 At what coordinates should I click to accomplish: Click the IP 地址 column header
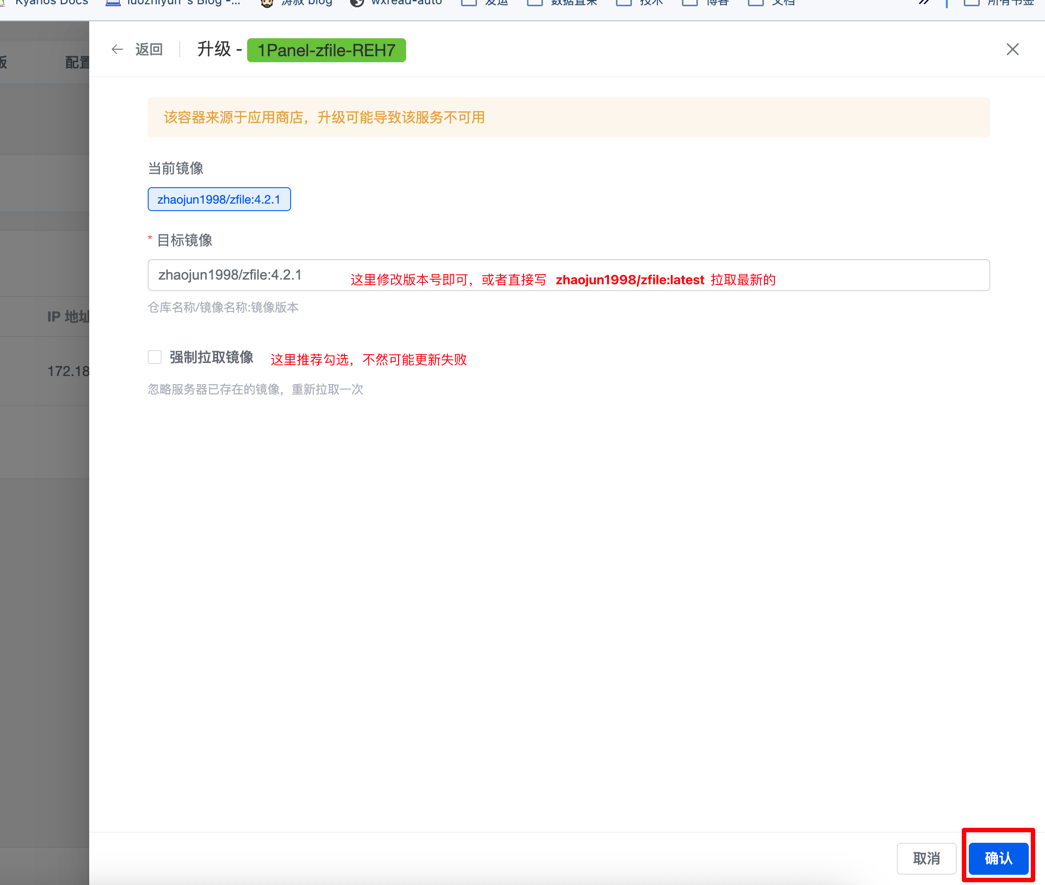[x=68, y=316]
